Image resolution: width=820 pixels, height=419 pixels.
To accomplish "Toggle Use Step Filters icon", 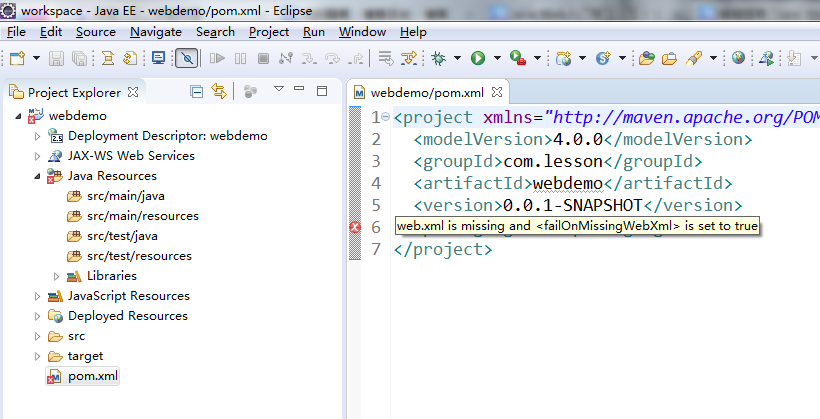I will point(409,58).
